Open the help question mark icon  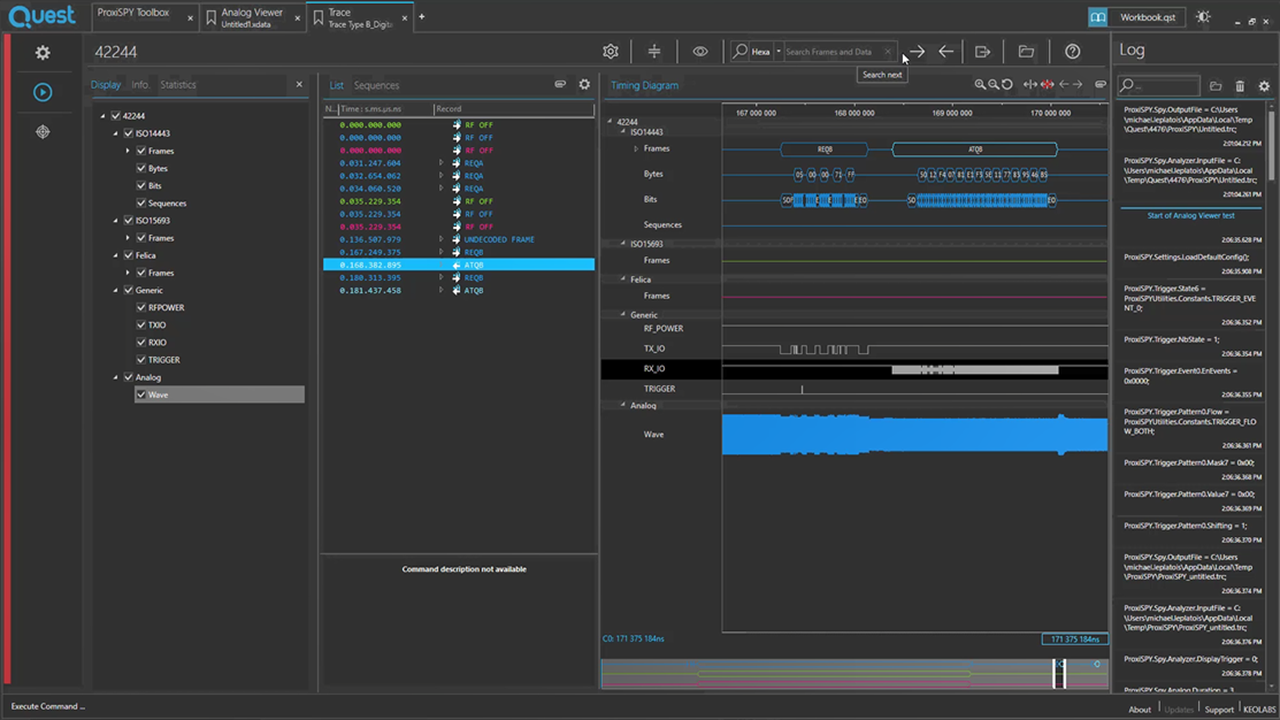point(1073,52)
